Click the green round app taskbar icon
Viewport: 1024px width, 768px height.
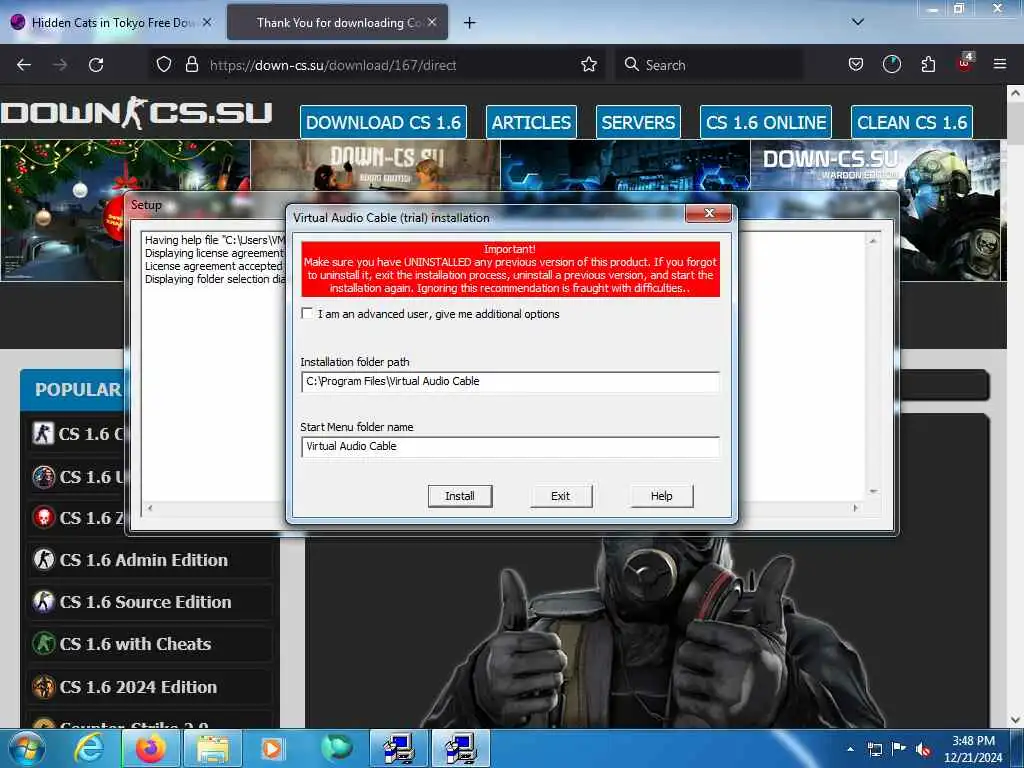(336, 748)
